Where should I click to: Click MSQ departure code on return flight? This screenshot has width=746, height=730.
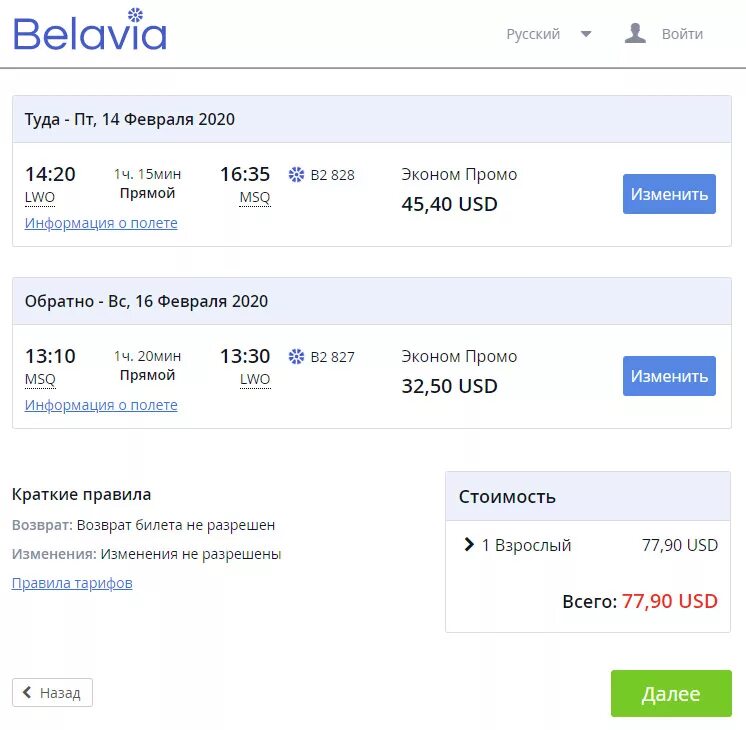(40, 380)
